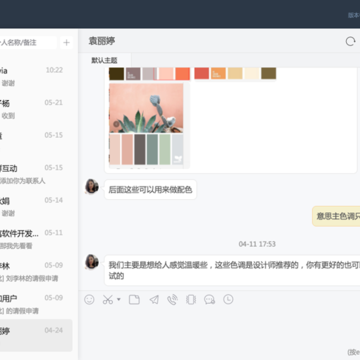The image size is (360, 360).
Task: Click the sage green swatch below cactus
Action: 165,149
